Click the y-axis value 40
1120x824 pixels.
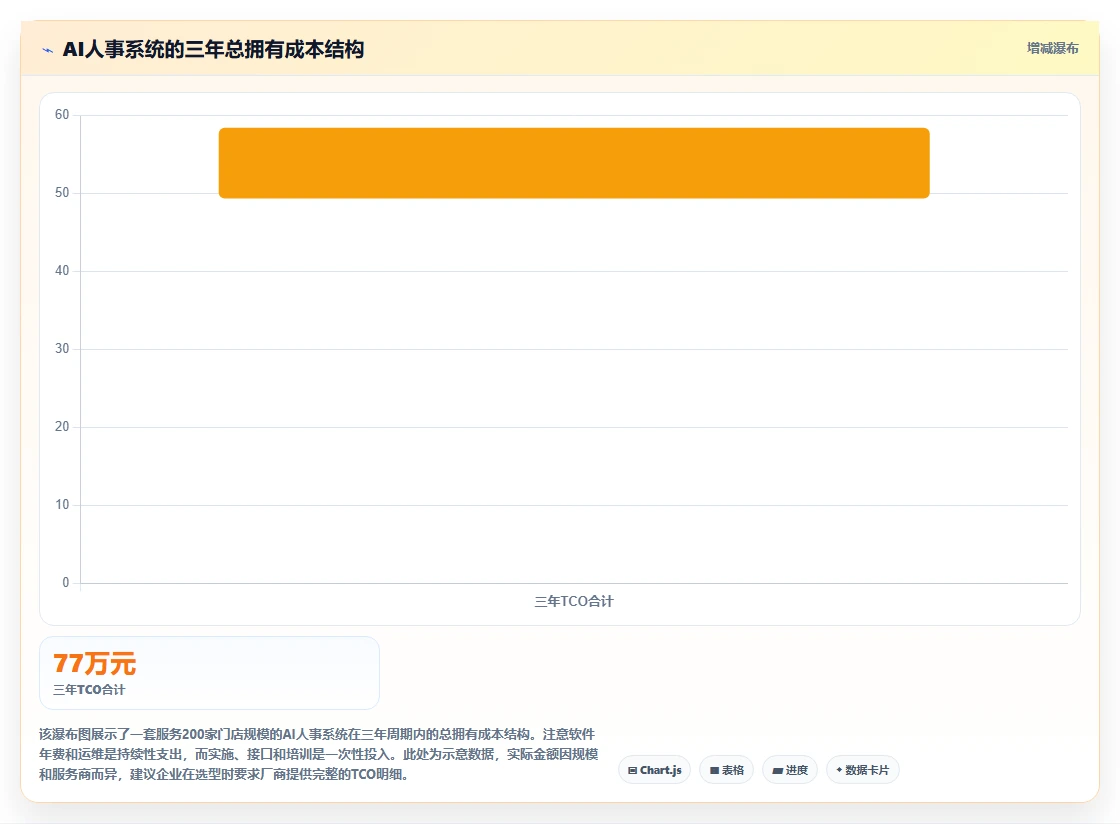point(62,271)
